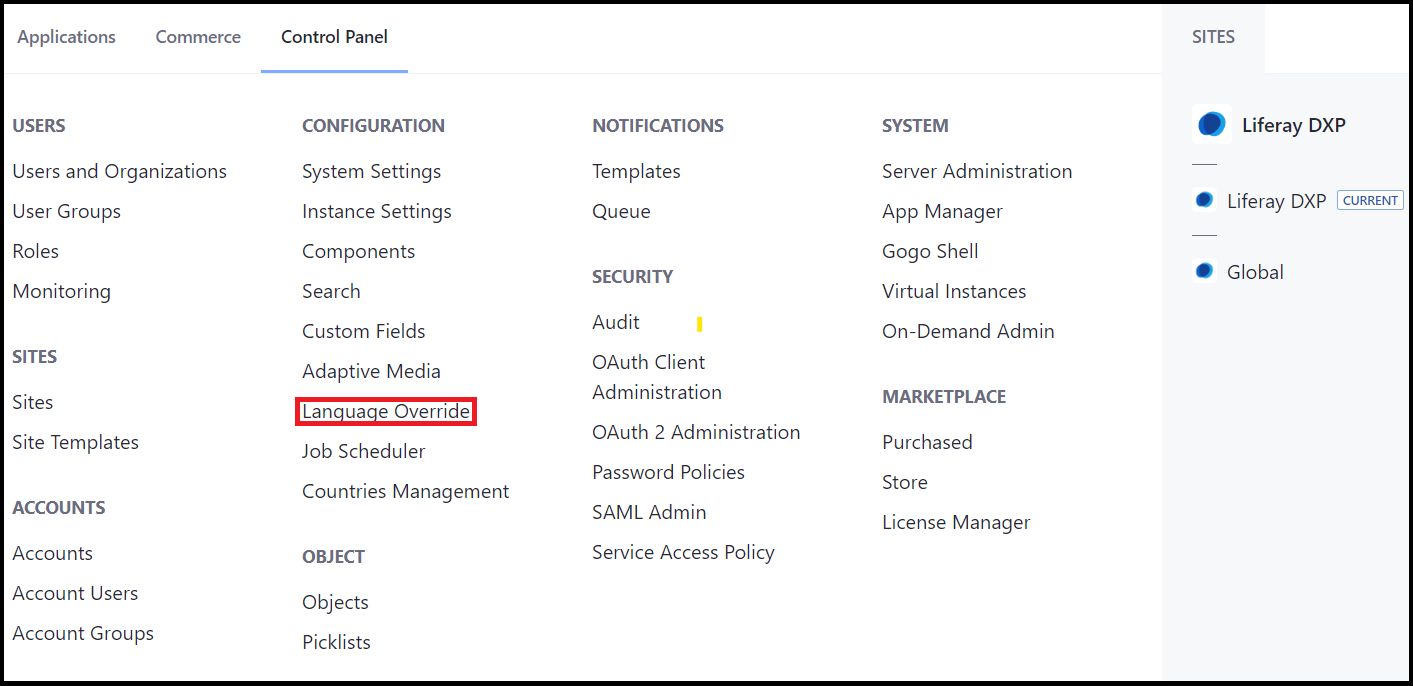Open Search configuration
1413x686 pixels.
(331, 291)
